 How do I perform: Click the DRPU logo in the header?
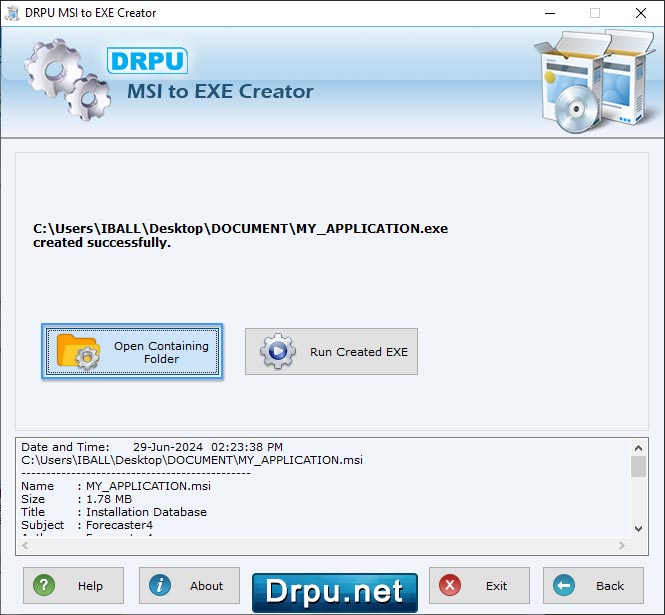pyautogui.click(x=147, y=61)
